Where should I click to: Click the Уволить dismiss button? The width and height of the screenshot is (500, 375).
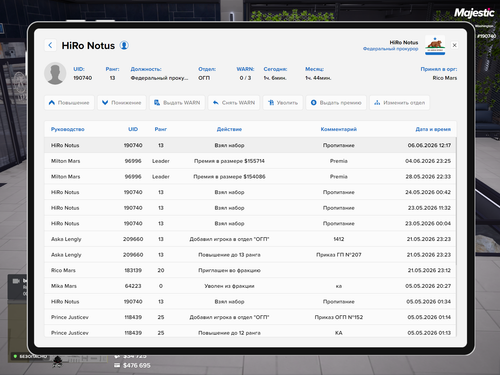(283, 103)
